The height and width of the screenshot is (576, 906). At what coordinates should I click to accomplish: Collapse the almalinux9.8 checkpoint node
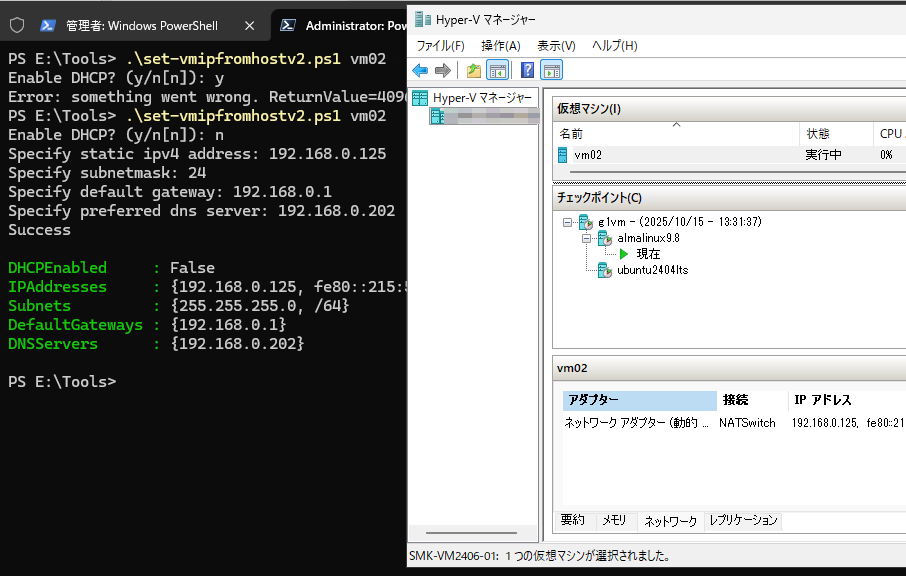pos(586,238)
